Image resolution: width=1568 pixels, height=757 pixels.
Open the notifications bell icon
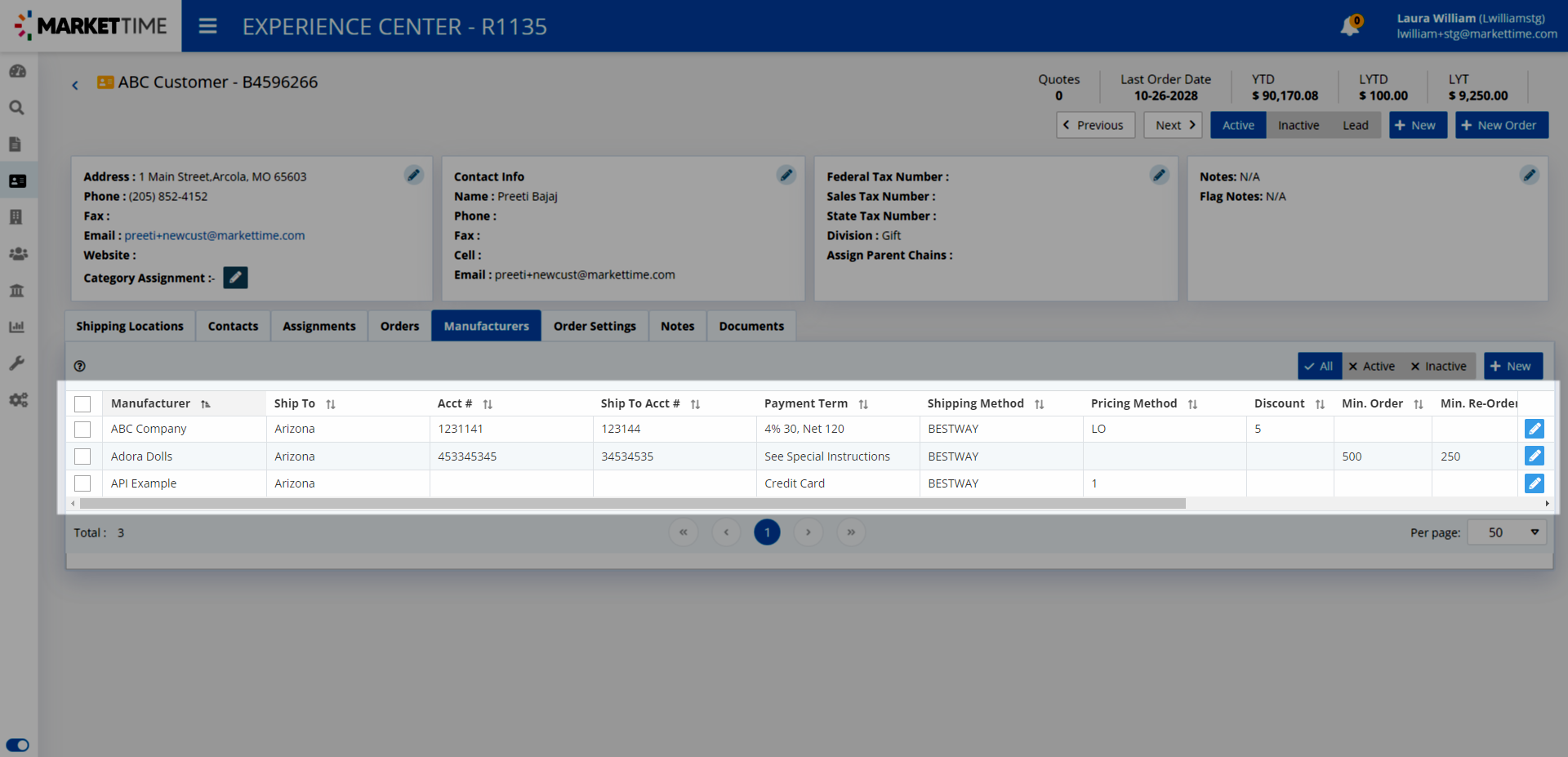[x=1349, y=26]
